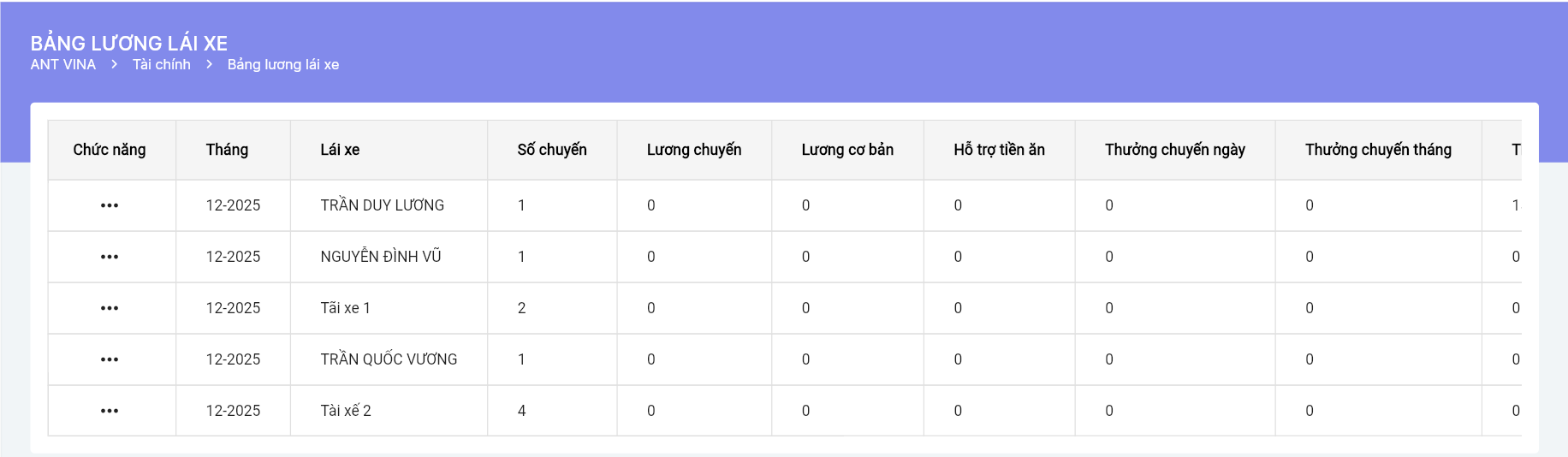
Task: Click three-dot menu for Tãi xe 1
Action: [110, 308]
